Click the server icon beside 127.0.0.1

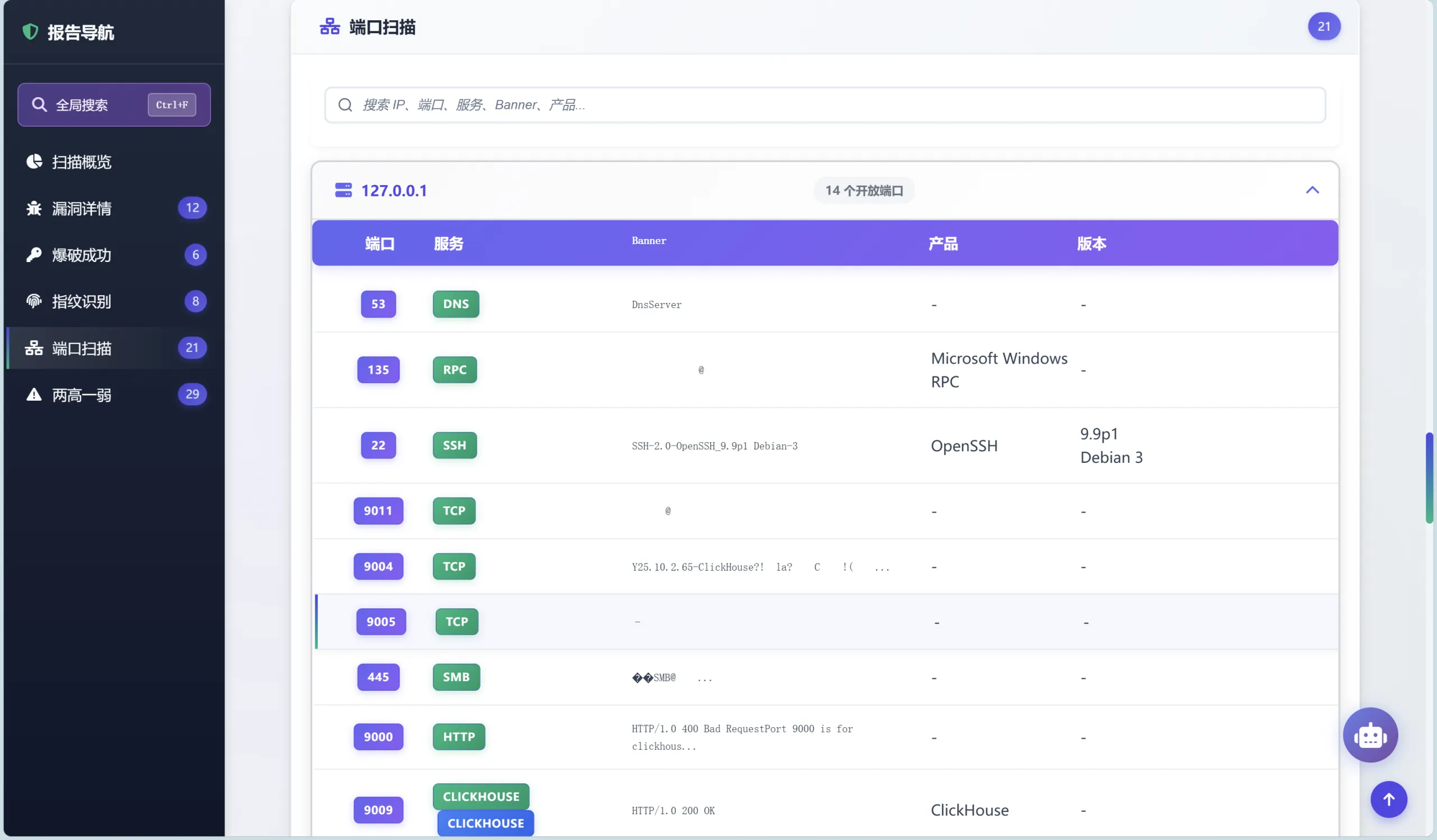click(344, 190)
